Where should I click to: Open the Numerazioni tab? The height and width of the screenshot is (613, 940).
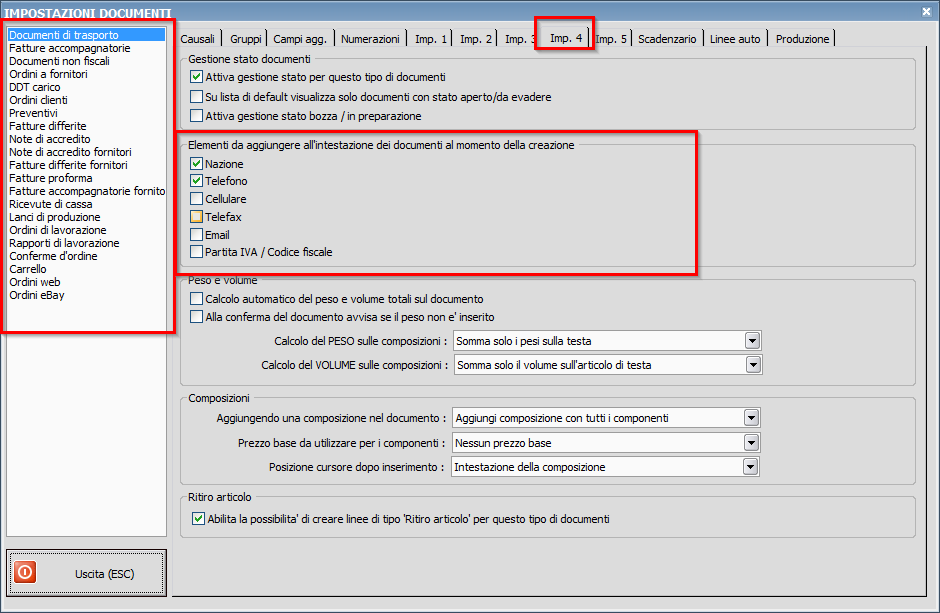tap(370, 39)
